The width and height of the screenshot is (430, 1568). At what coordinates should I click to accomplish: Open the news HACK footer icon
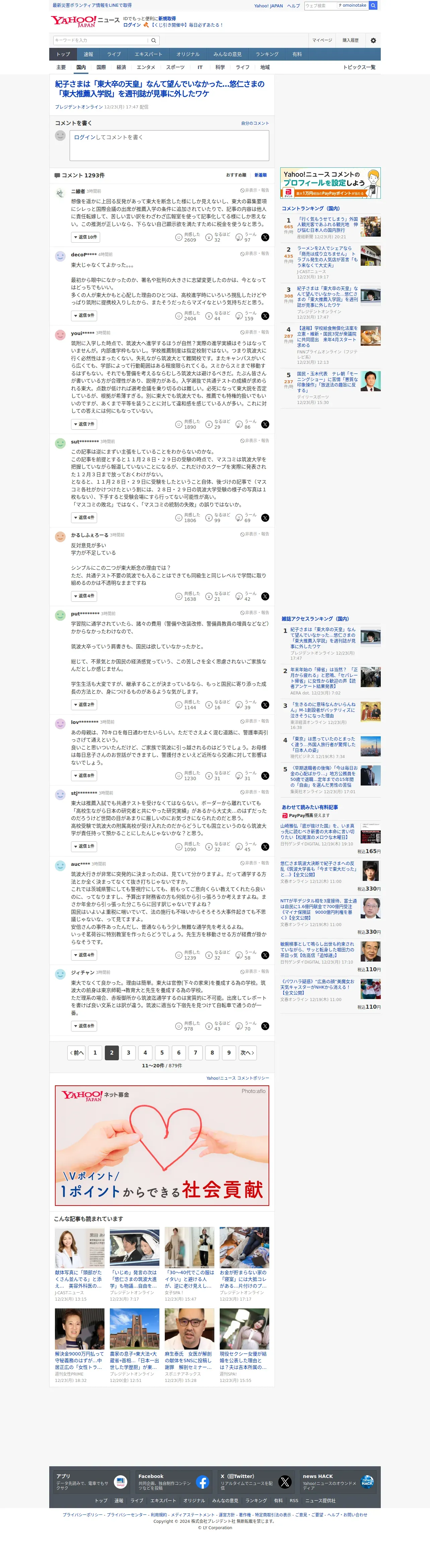[x=367, y=1482]
